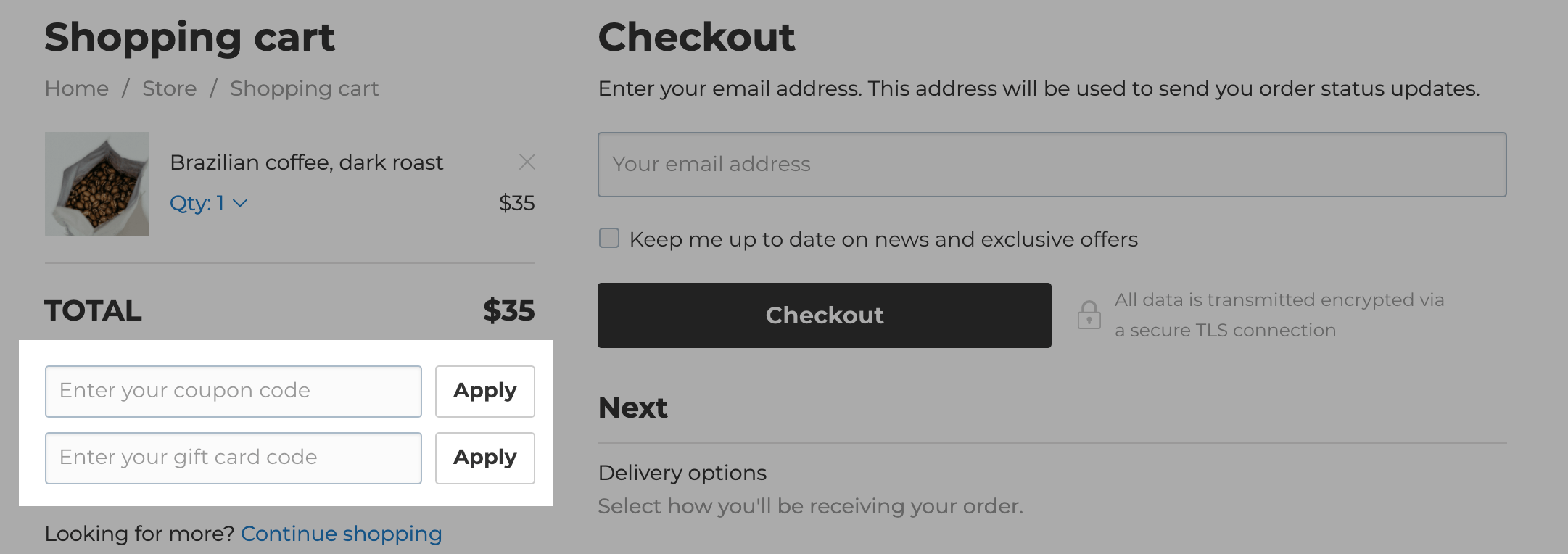1568x554 pixels.
Task: Click the Brazilian coffee product thumbnail
Action: pos(97,184)
